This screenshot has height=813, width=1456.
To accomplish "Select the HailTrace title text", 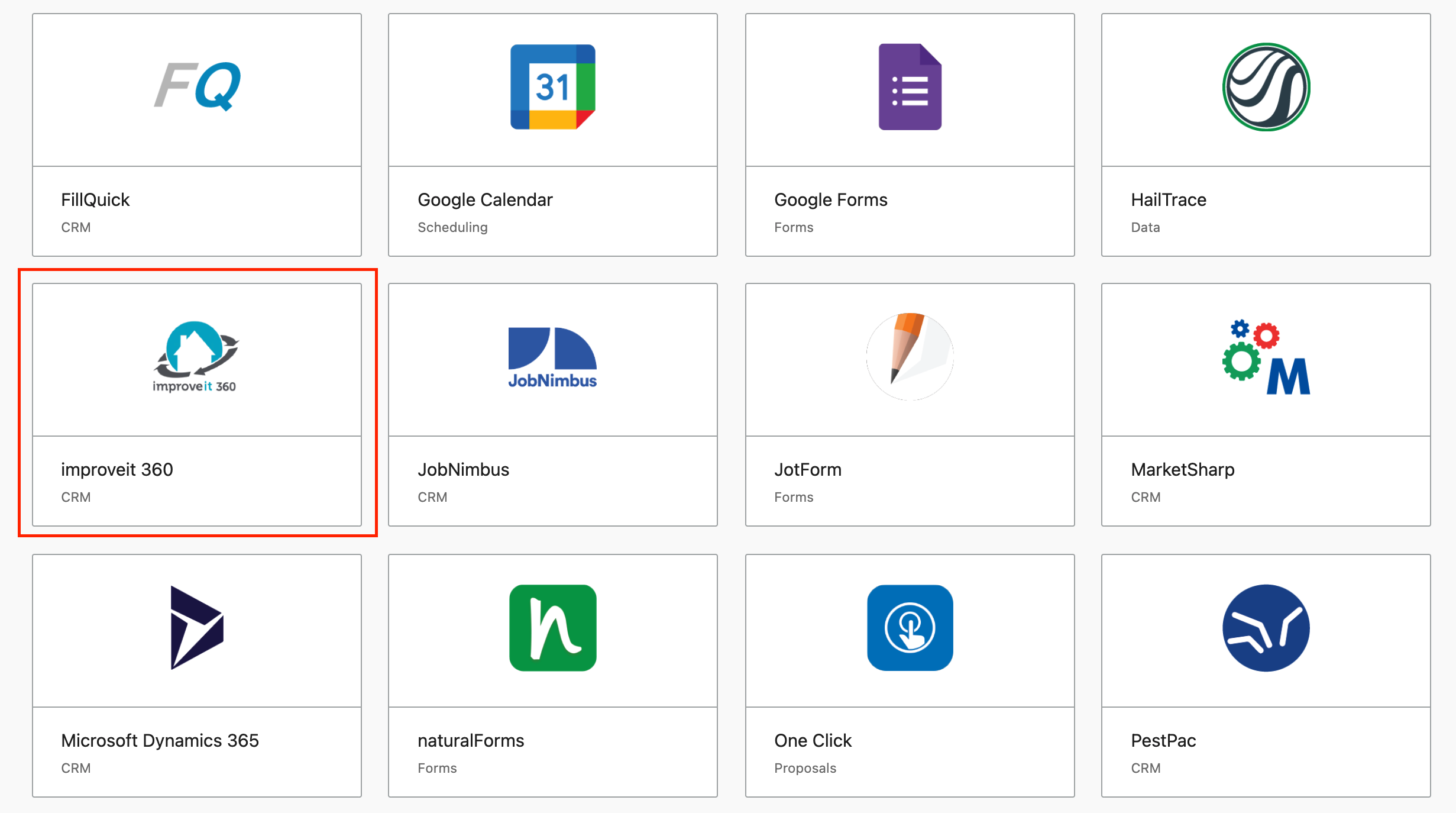I will tap(1169, 199).
